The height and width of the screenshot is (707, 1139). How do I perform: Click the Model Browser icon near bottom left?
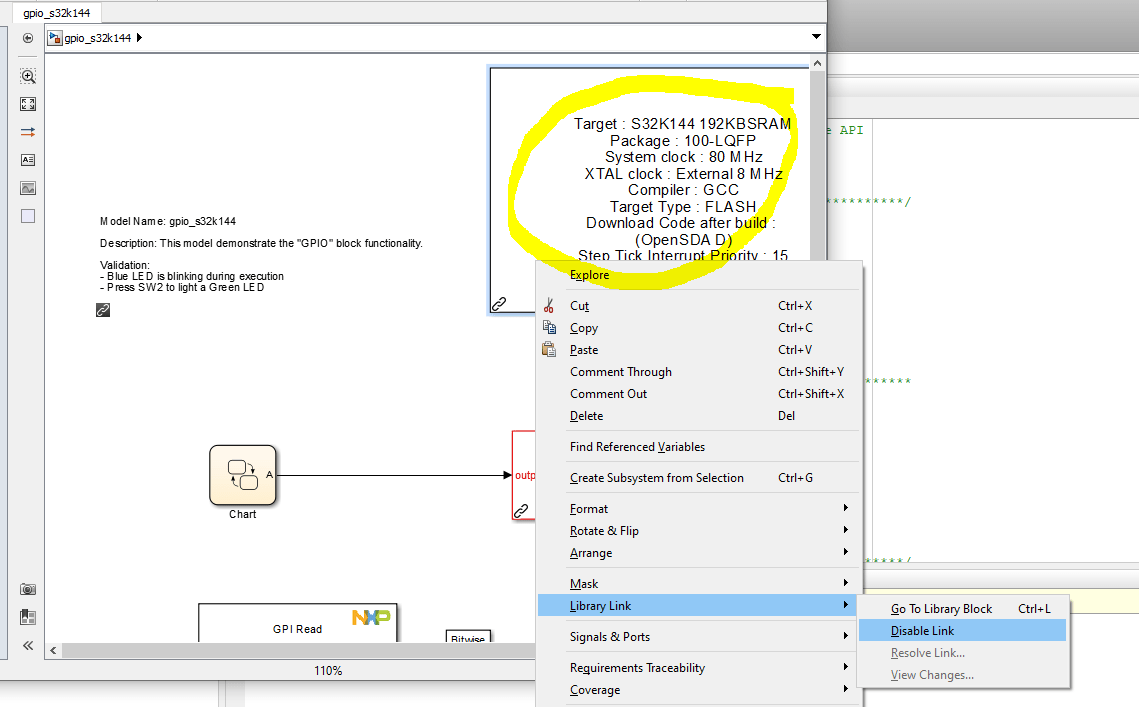pyautogui.click(x=28, y=617)
